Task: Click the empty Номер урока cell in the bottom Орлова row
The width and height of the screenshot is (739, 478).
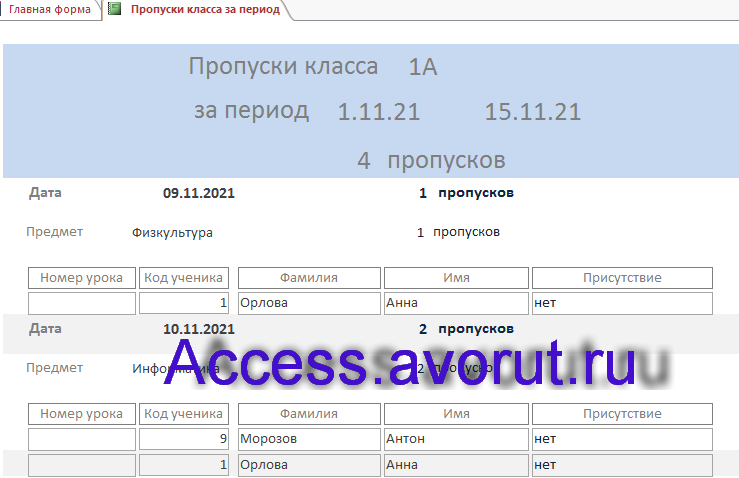Action: pyautogui.click(x=82, y=465)
